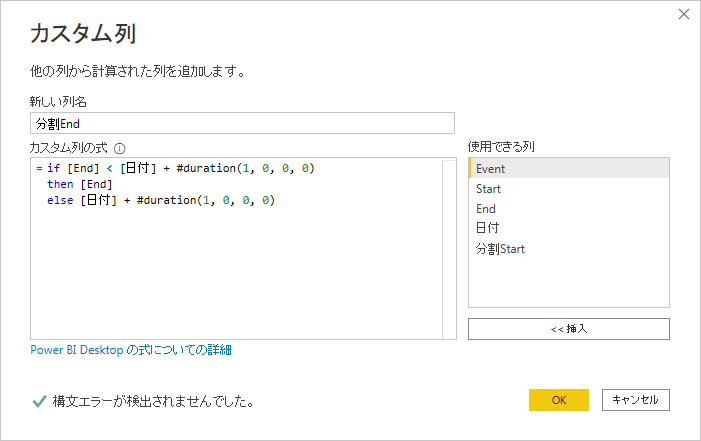Screen dimensions: 701x441
Task: Place cursor on the 'else' keyword
Action: coord(60,200)
